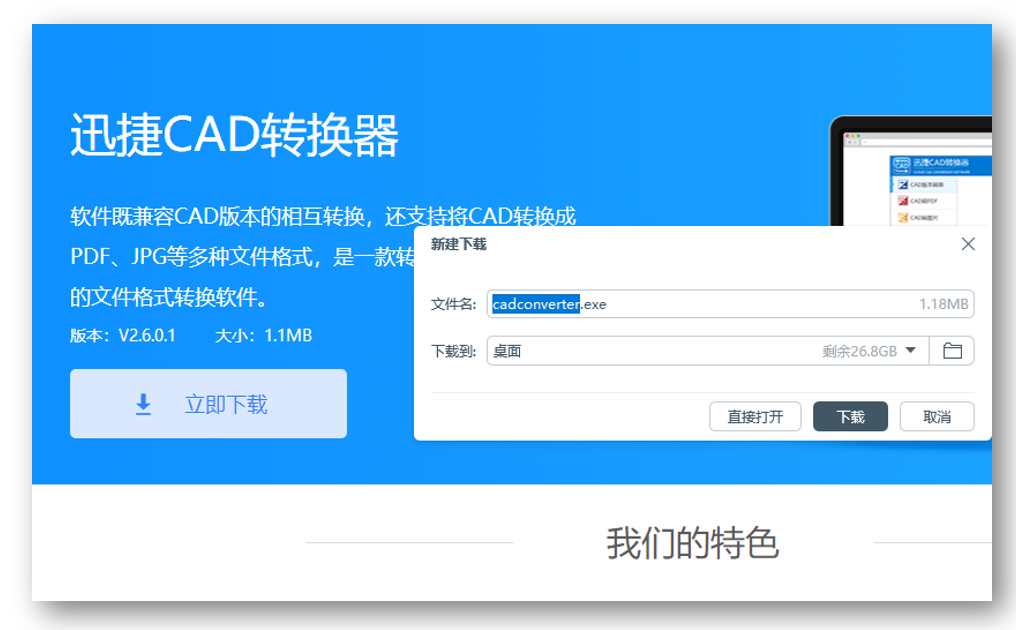Open the browse folder icon
Viewport: 1016px width, 630px height.
(x=952, y=351)
